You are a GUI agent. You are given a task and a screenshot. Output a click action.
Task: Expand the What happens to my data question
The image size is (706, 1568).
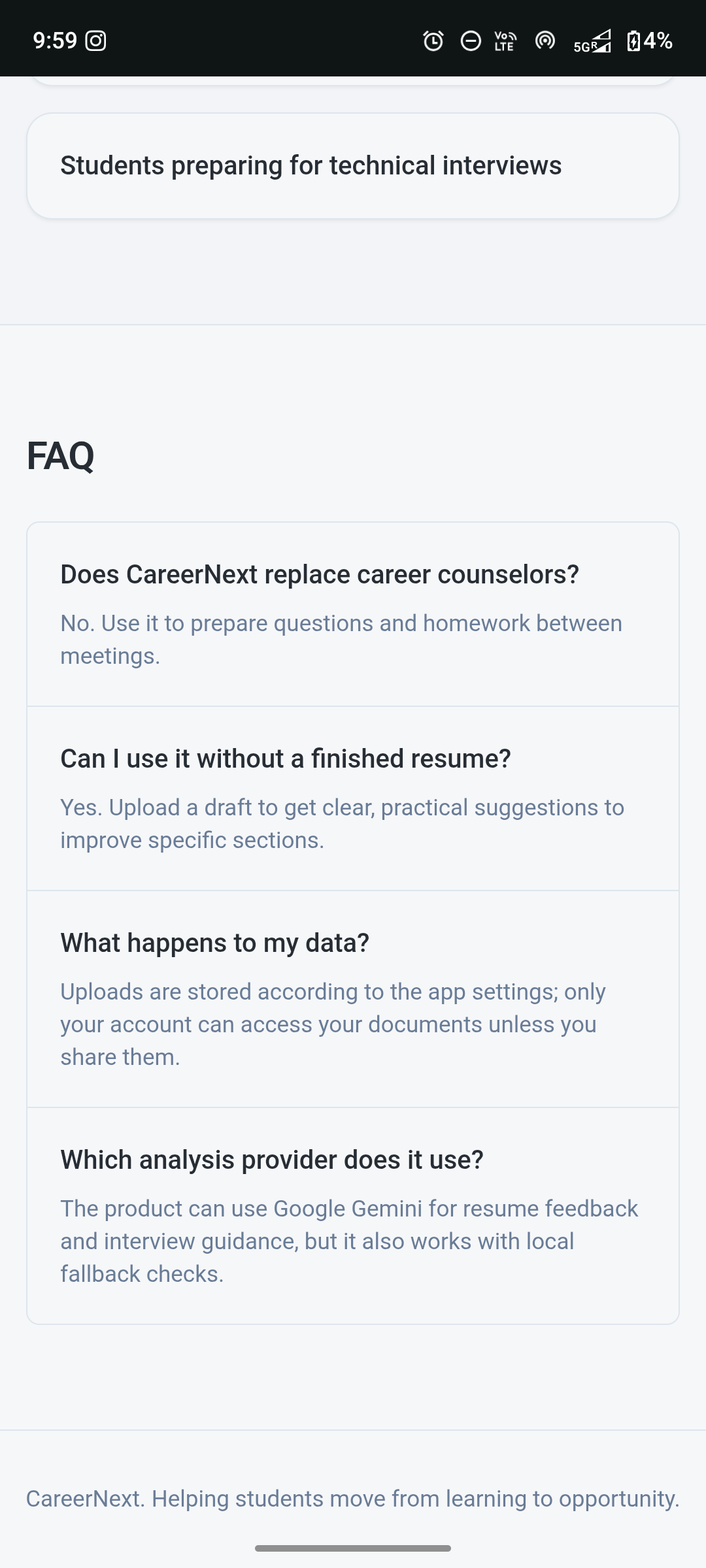coord(215,943)
